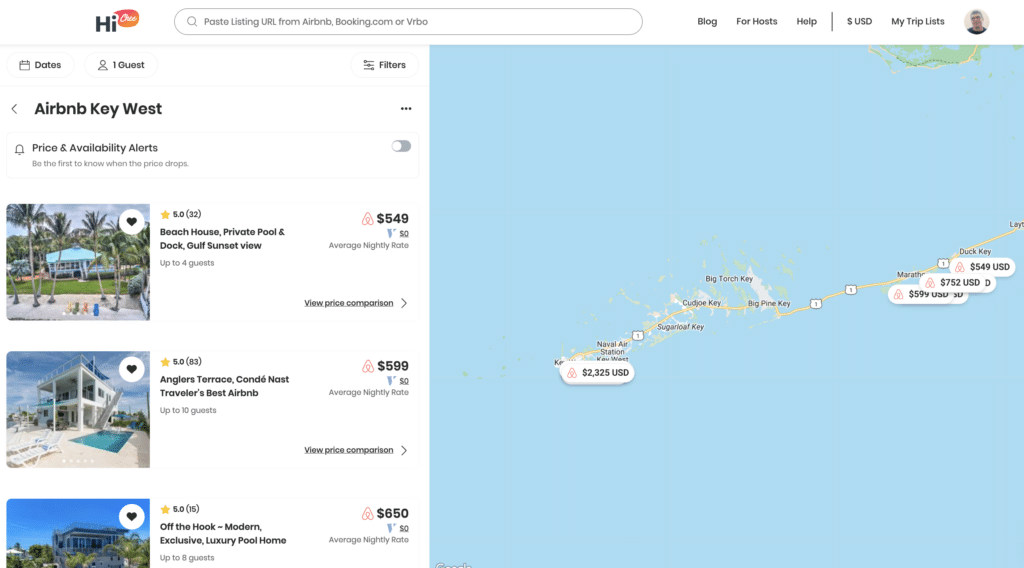
Task: Click the Airbnb icon beside $549 price
Action: pos(368,219)
